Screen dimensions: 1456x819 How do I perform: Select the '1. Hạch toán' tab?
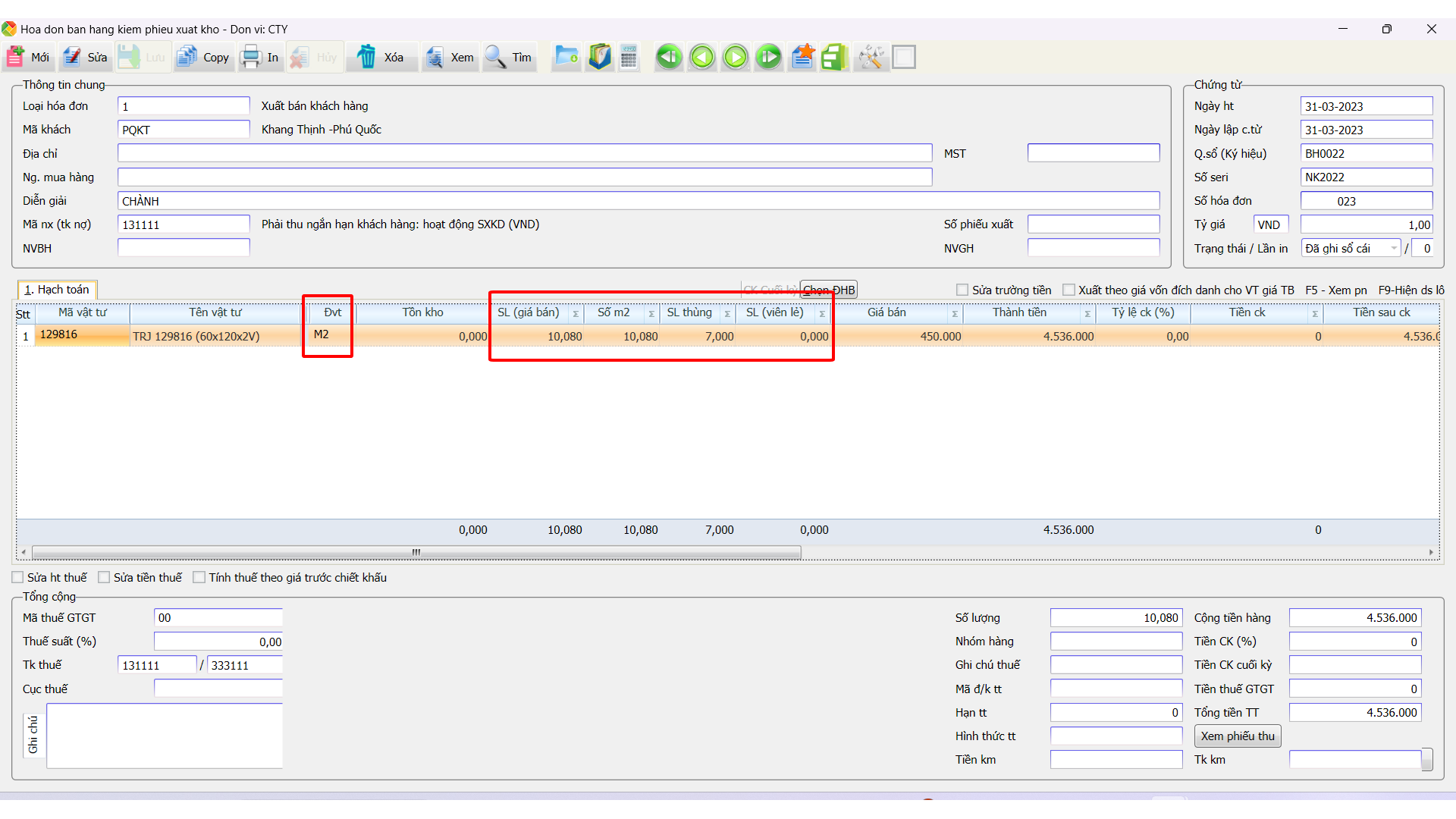tap(57, 290)
